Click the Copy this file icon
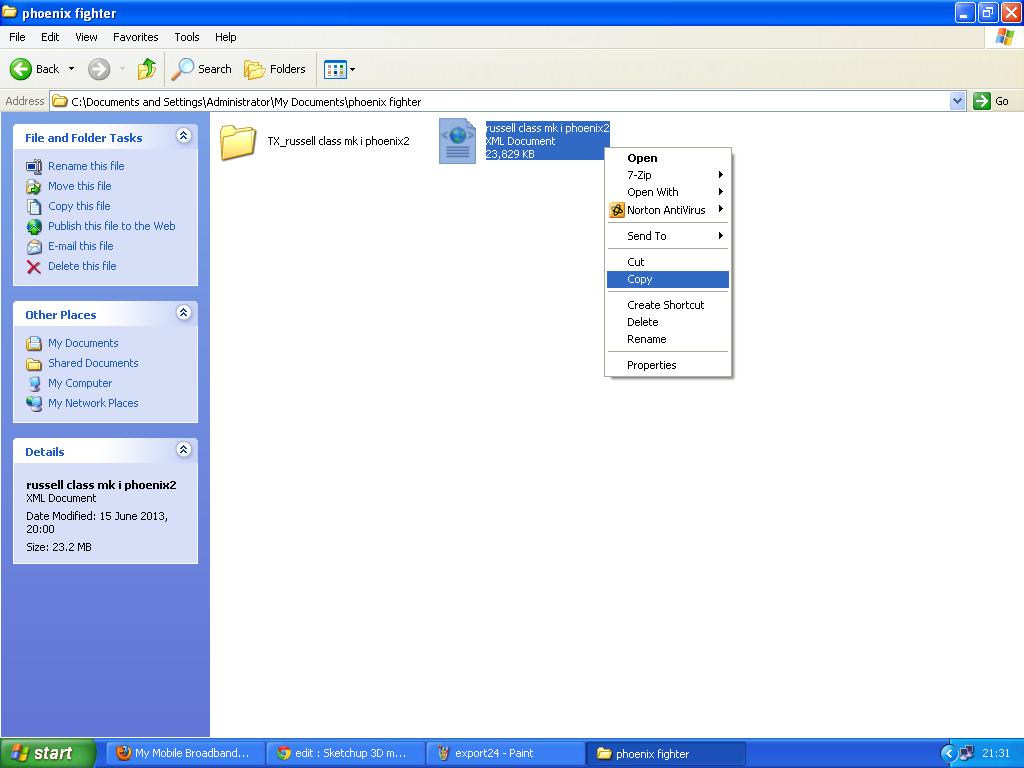This screenshot has width=1024, height=768. coord(34,206)
